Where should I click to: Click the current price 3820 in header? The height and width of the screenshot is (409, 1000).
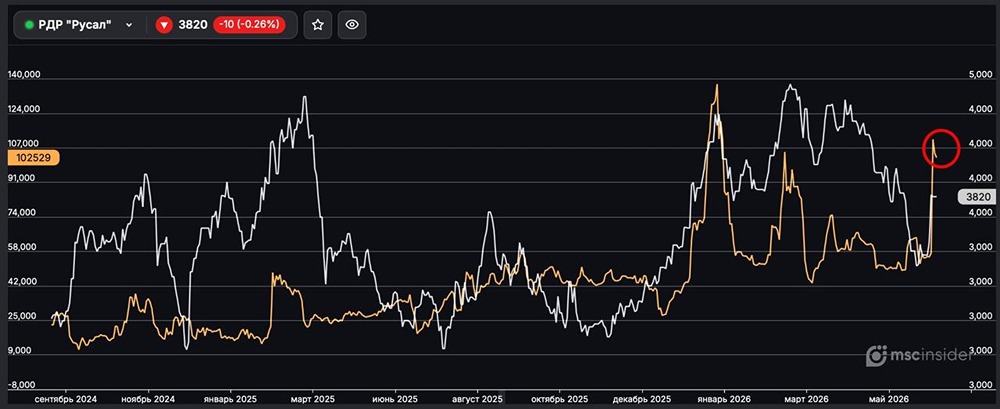point(195,25)
